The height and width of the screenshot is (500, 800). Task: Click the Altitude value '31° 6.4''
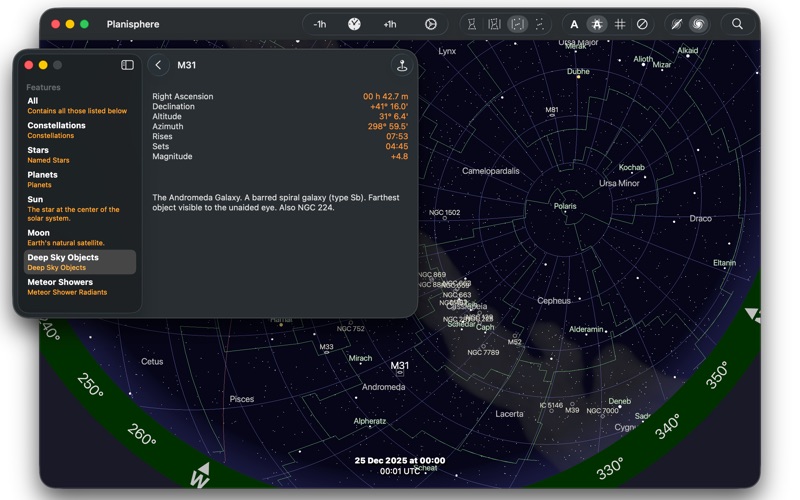click(x=393, y=116)
